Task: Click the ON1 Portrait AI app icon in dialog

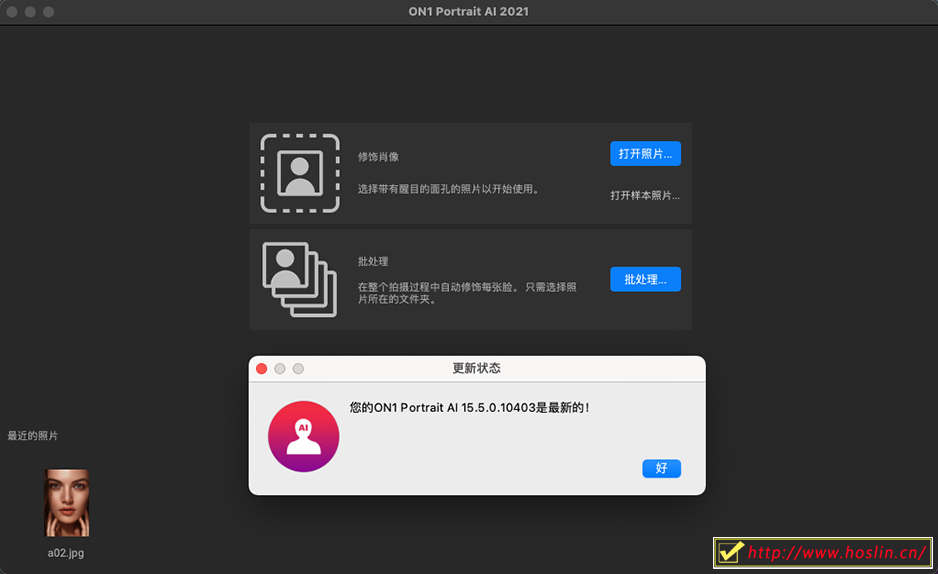Action: (x=303, y=436)
